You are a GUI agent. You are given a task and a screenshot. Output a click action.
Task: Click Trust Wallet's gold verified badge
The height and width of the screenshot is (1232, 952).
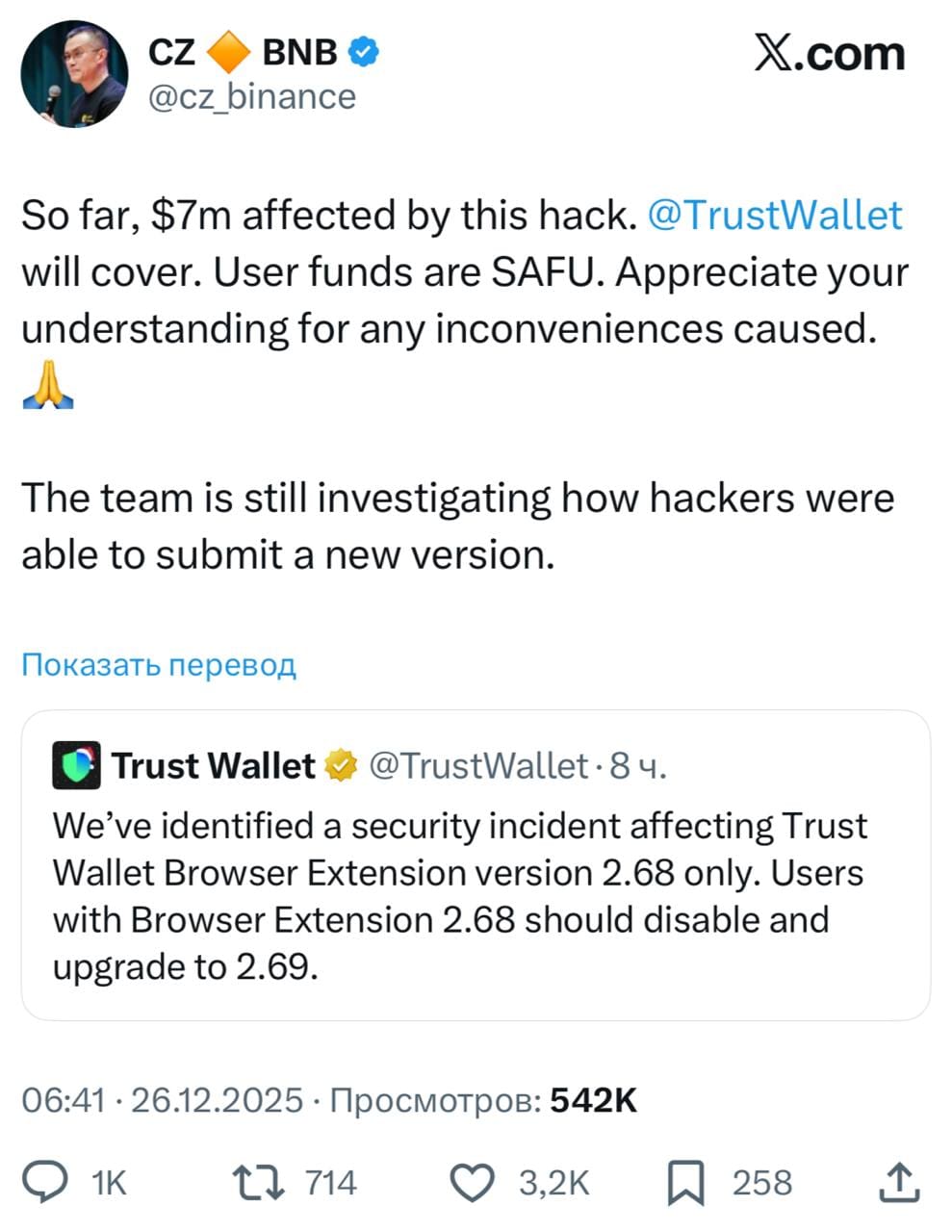point(341,766)
